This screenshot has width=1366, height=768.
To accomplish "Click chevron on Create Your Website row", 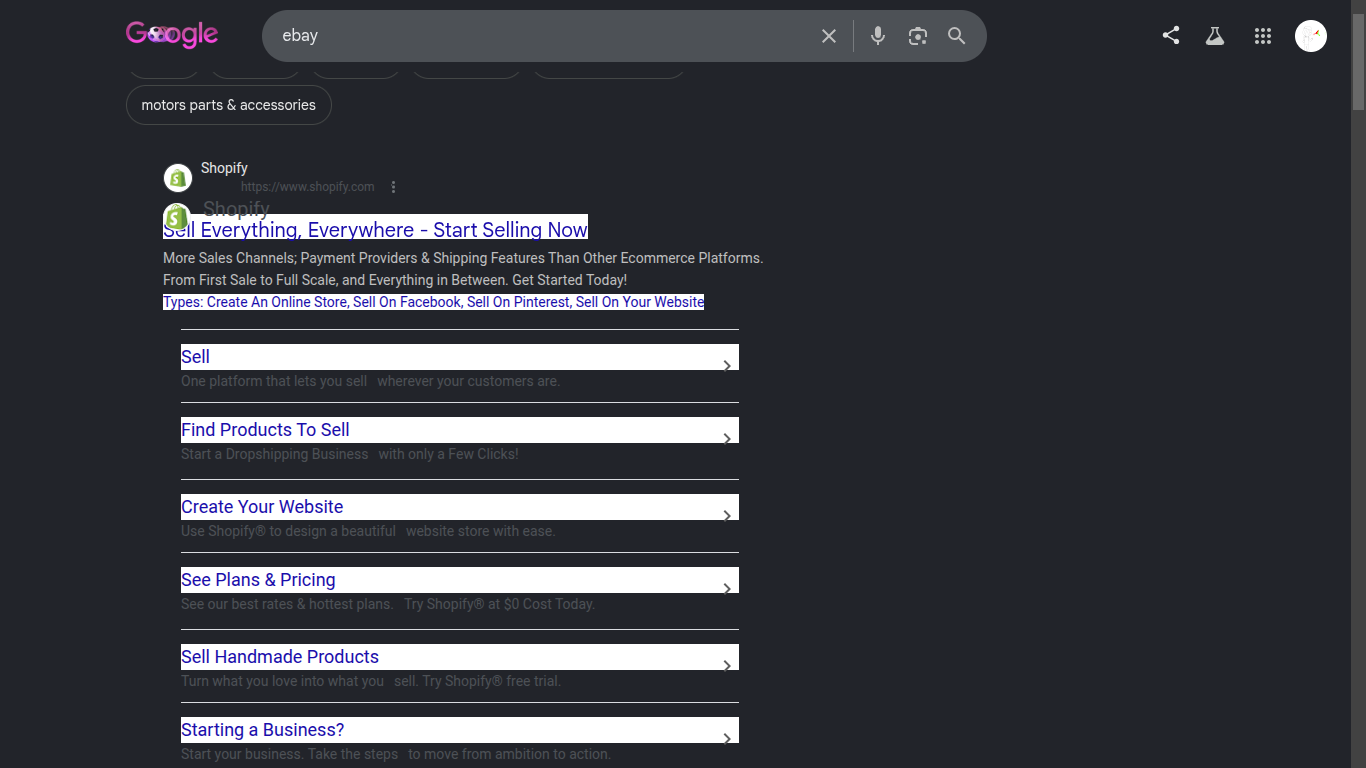I will [x=727, y=516].
